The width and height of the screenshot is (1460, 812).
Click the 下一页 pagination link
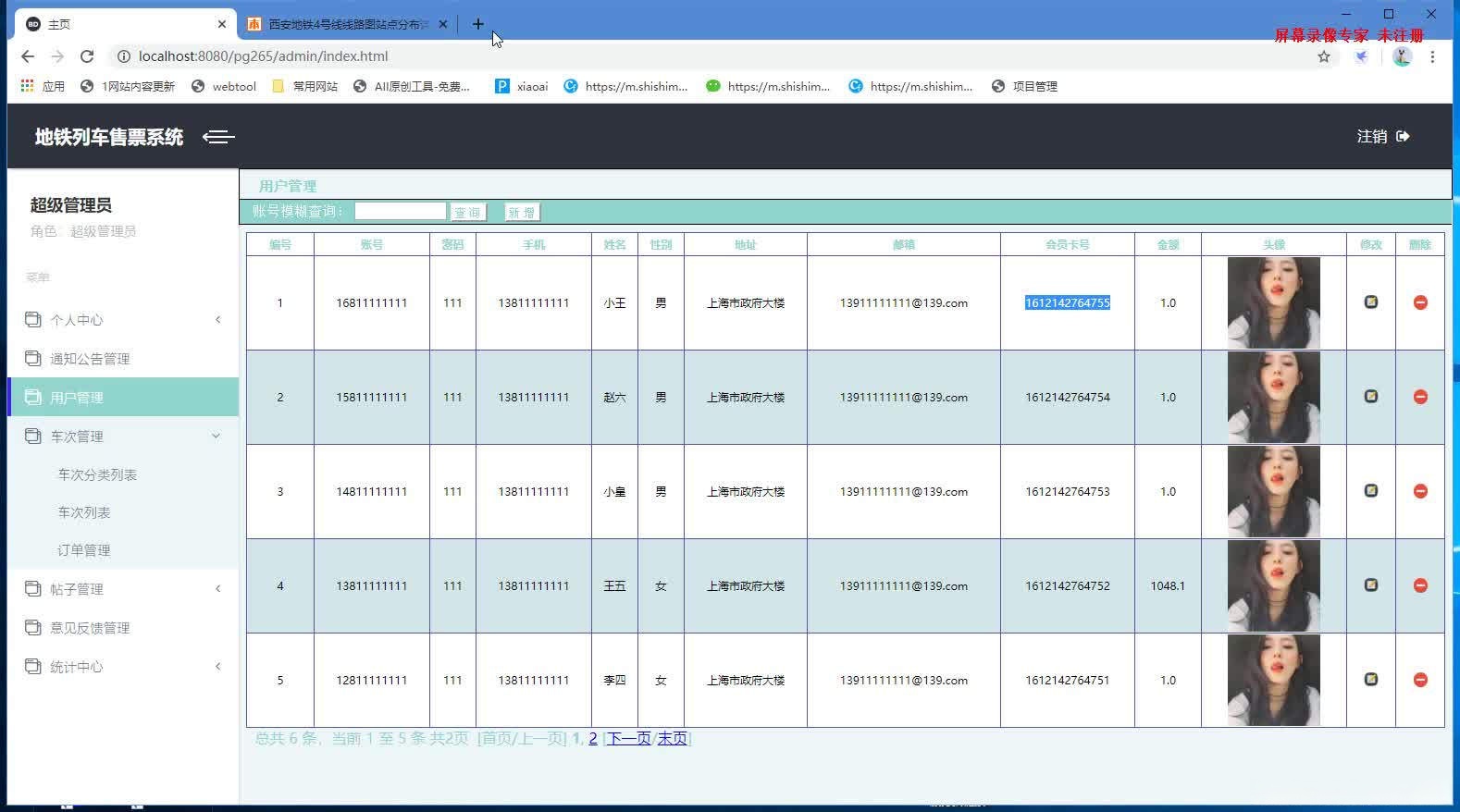click(x=629, y=738)
